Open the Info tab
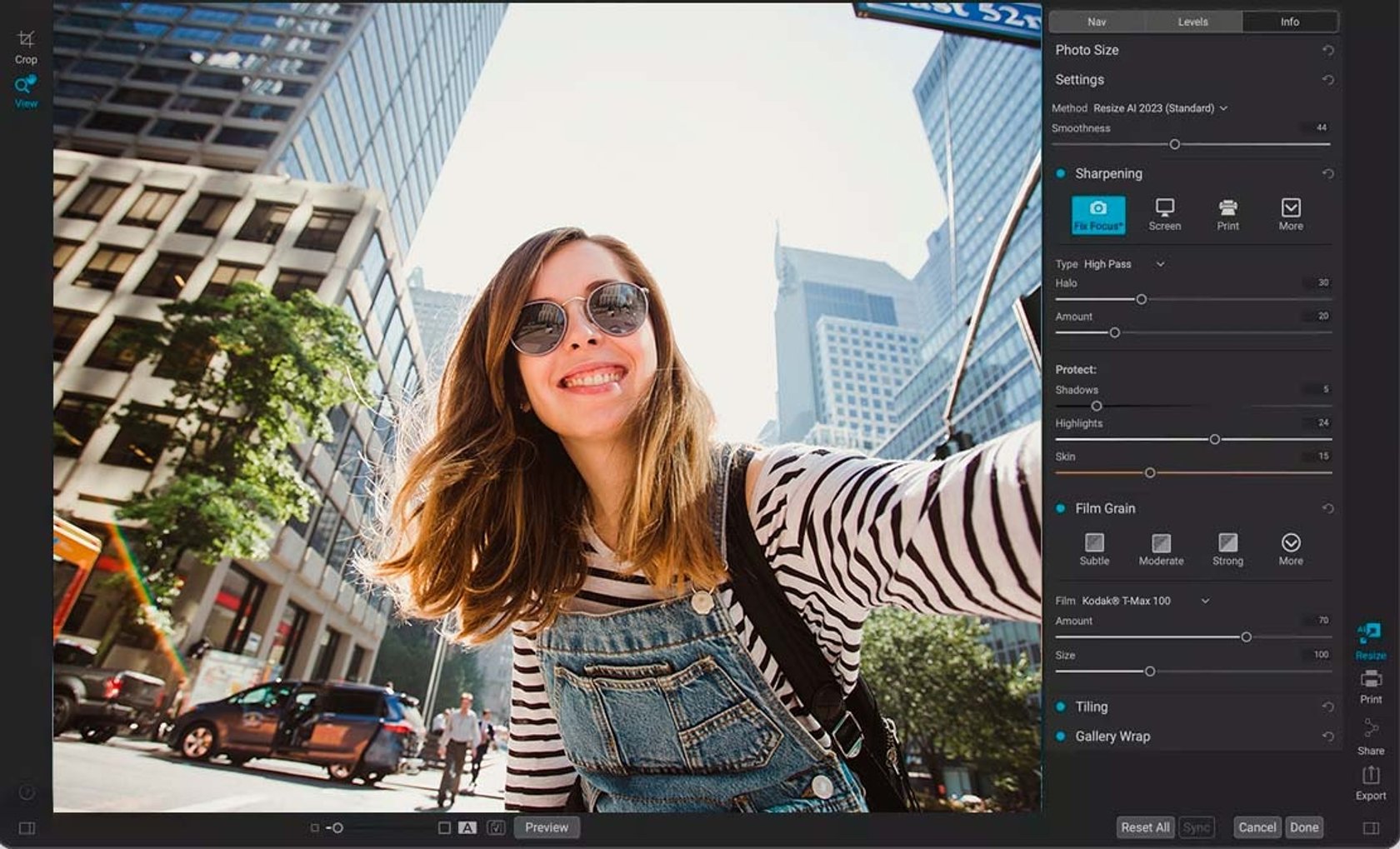This screenshot has width=1400, height=849. click(x=1288, y=22)
